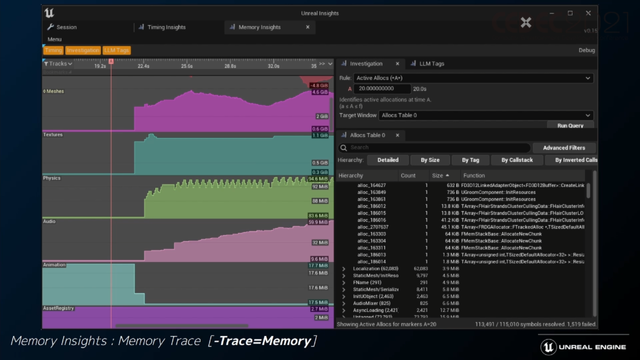
Task: Open the Rule dropdown showing Active Allocs
Action: [473, 78]
